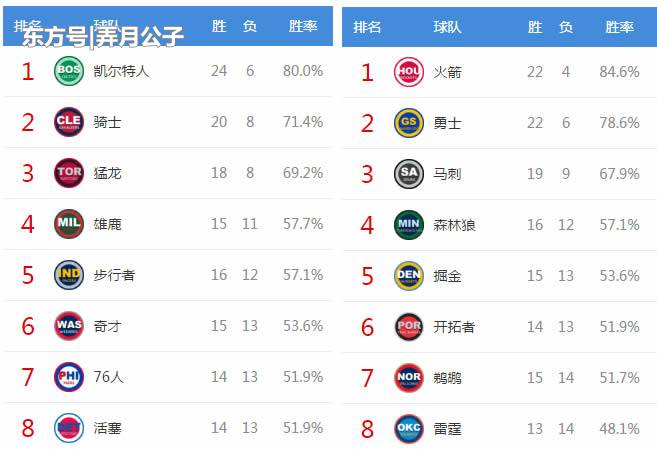This screenshot has height=450, width=657.
Task: Click the Milwaukee Bucks MIL logo
Action: pos(68,224)
